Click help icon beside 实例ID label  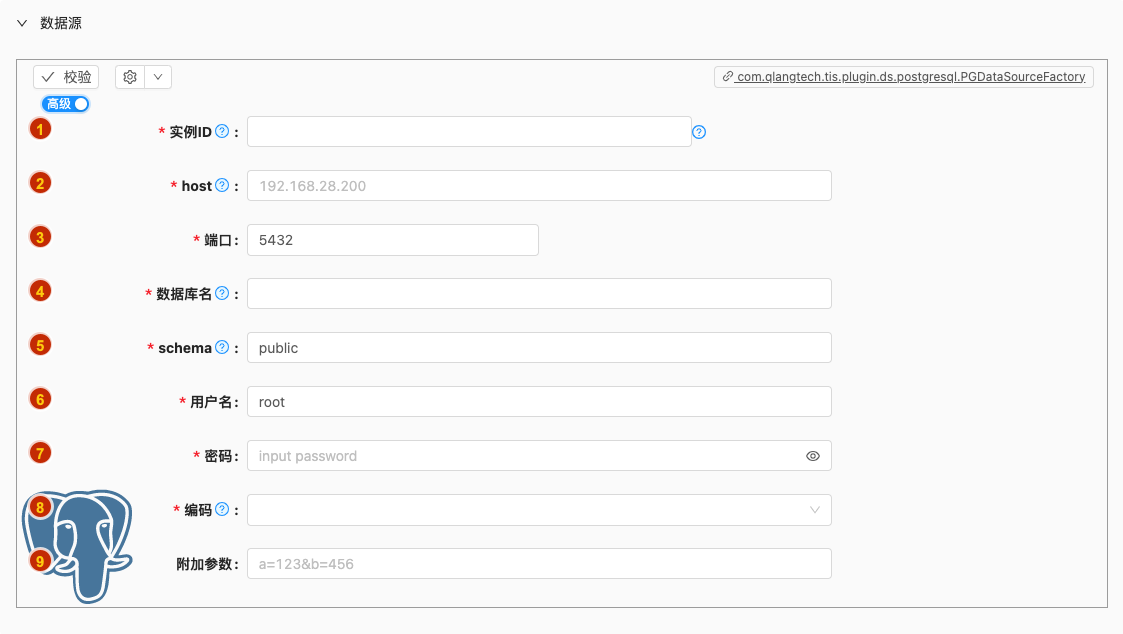tap(222, 131)
